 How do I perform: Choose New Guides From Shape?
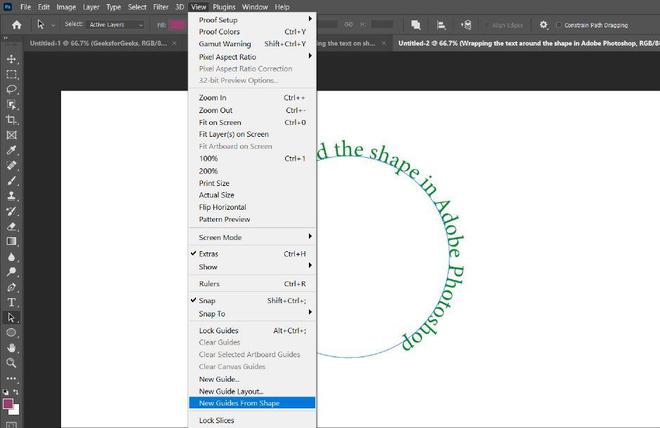coord(252,403)
